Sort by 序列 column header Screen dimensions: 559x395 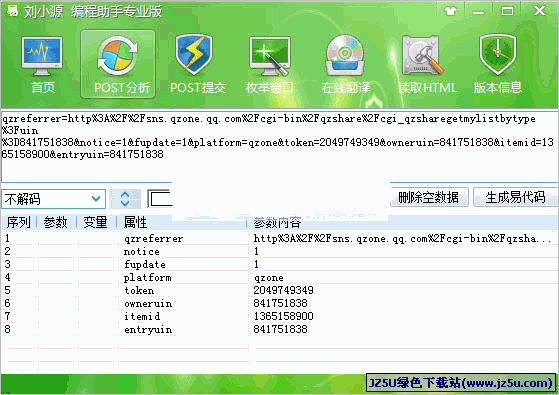pyautogui.click(x=19, y=222)
